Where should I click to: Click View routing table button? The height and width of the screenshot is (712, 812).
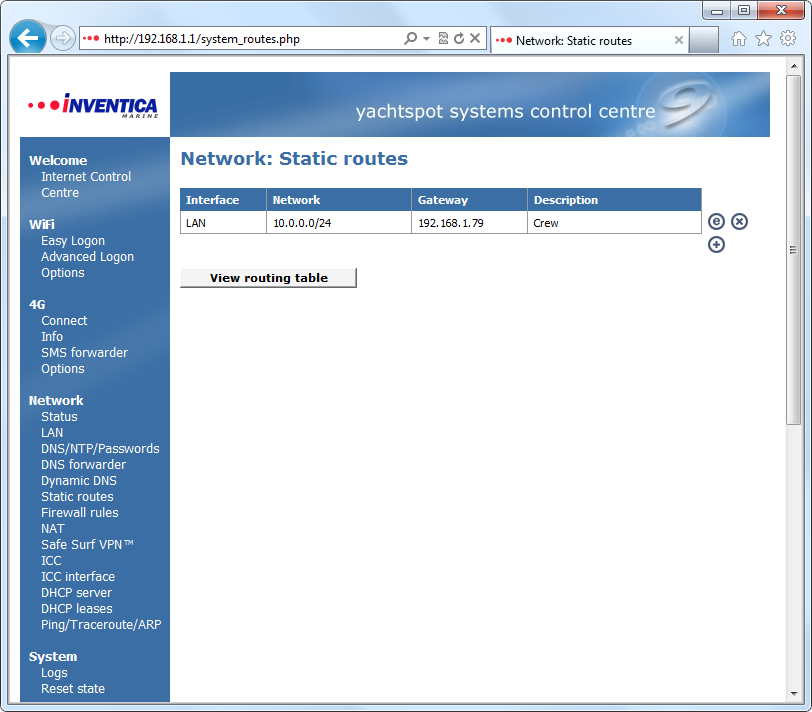click(x=268, y=278)
